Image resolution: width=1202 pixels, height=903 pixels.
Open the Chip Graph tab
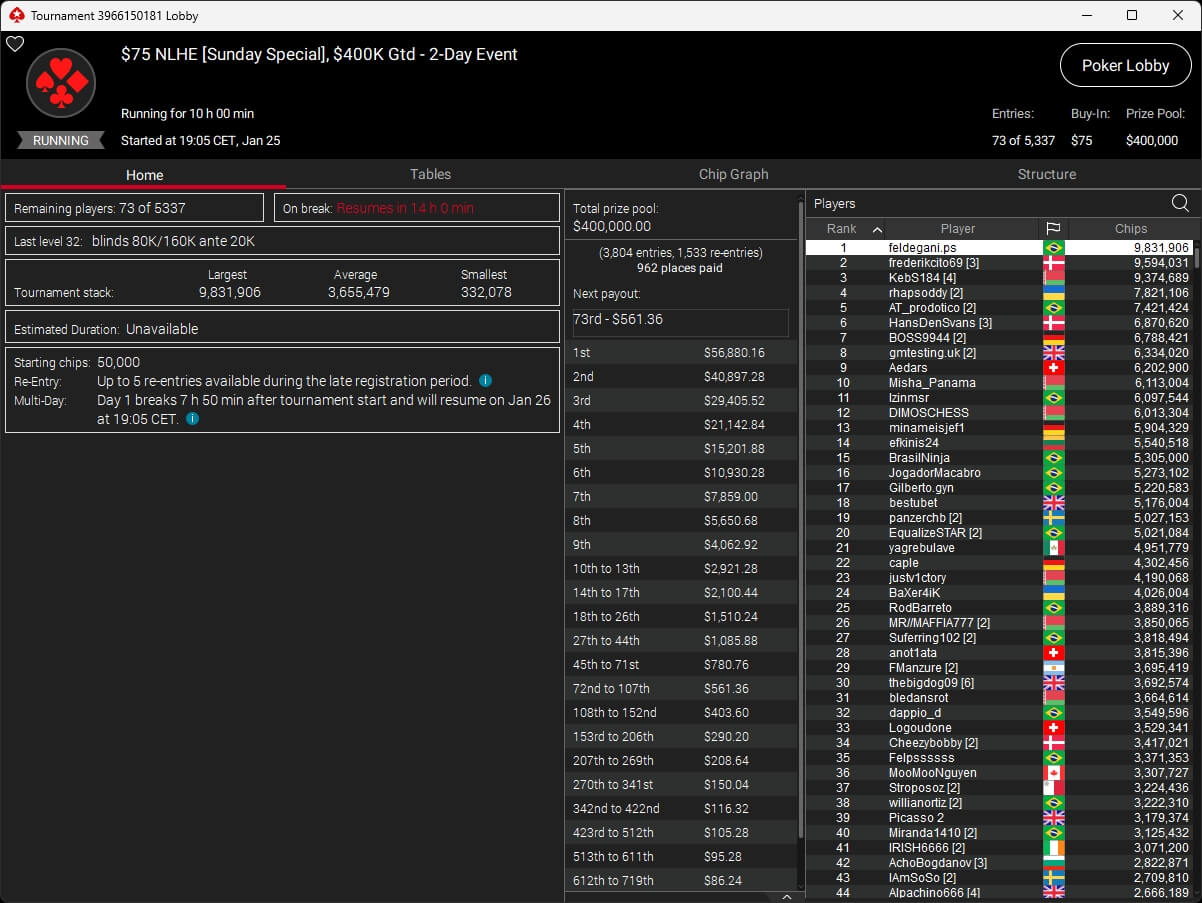coord(733,174)
